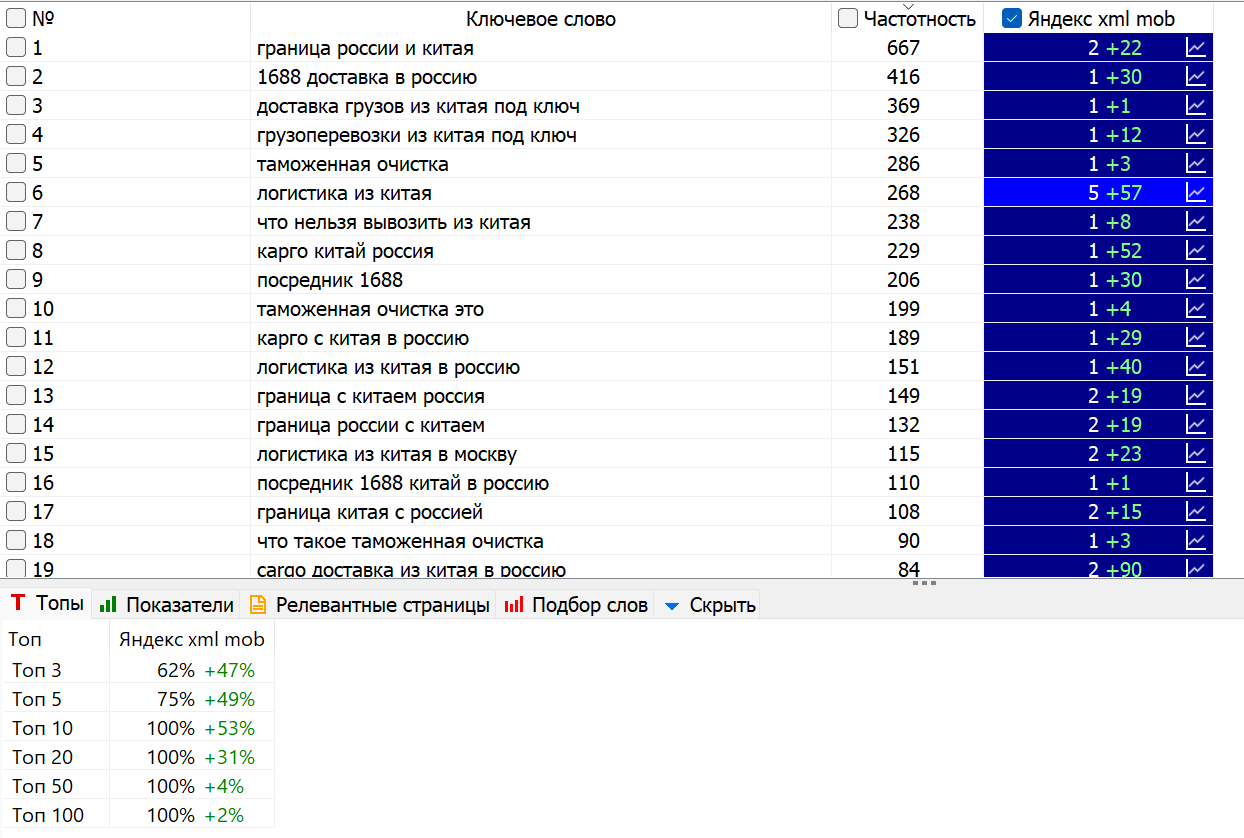This screenshot has height=838, width=1244.
Task: Open chart icon for '1688 доставка в россию'
Action: (x=1196, y=77)
